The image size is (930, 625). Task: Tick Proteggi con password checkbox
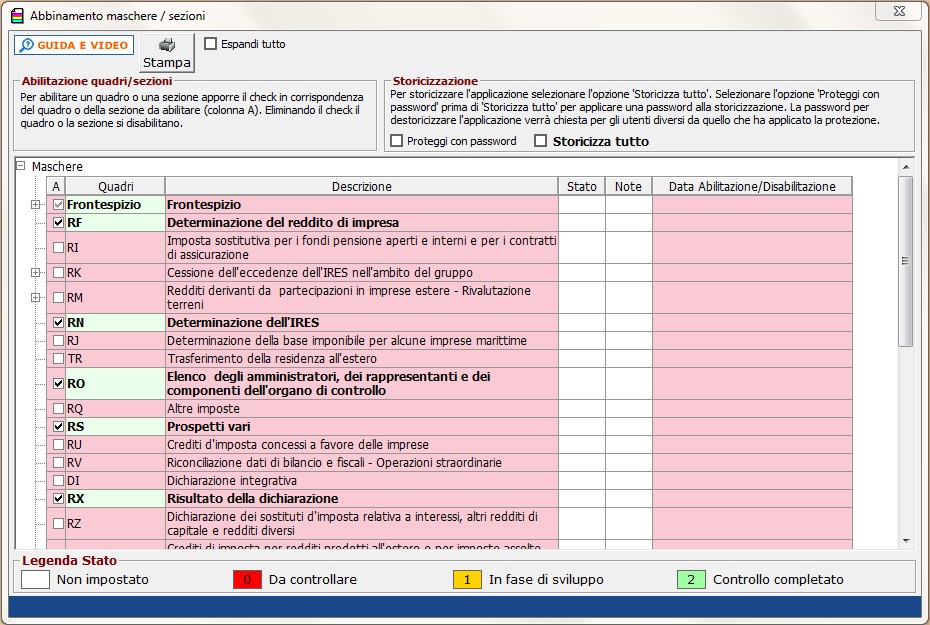coord(397,141)
